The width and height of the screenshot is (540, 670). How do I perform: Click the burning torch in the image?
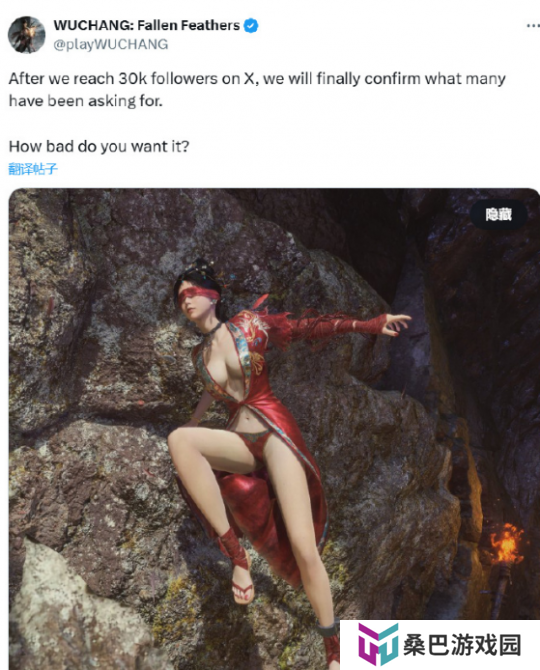[x=507, y=544]
